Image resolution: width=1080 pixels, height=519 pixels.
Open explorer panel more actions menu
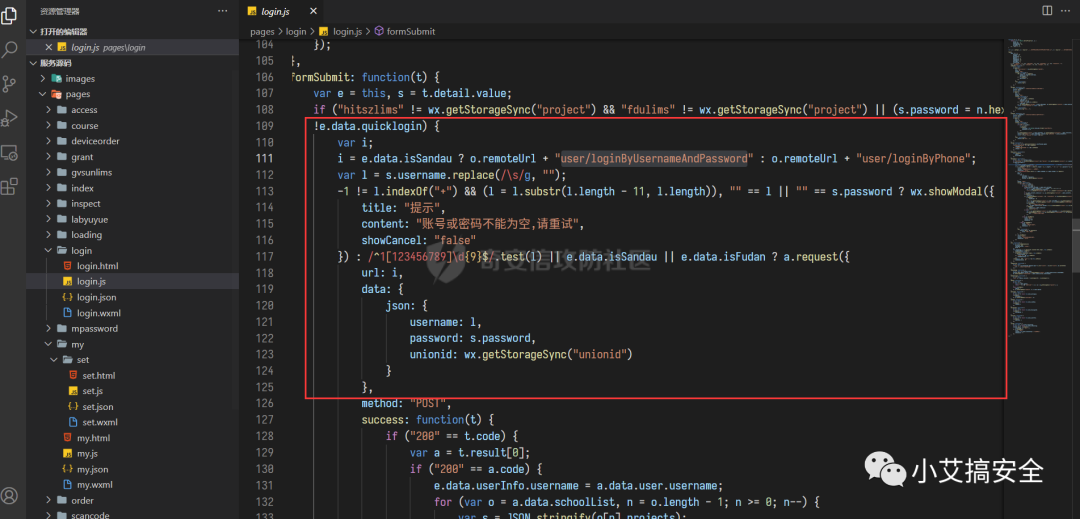point(222,11)
